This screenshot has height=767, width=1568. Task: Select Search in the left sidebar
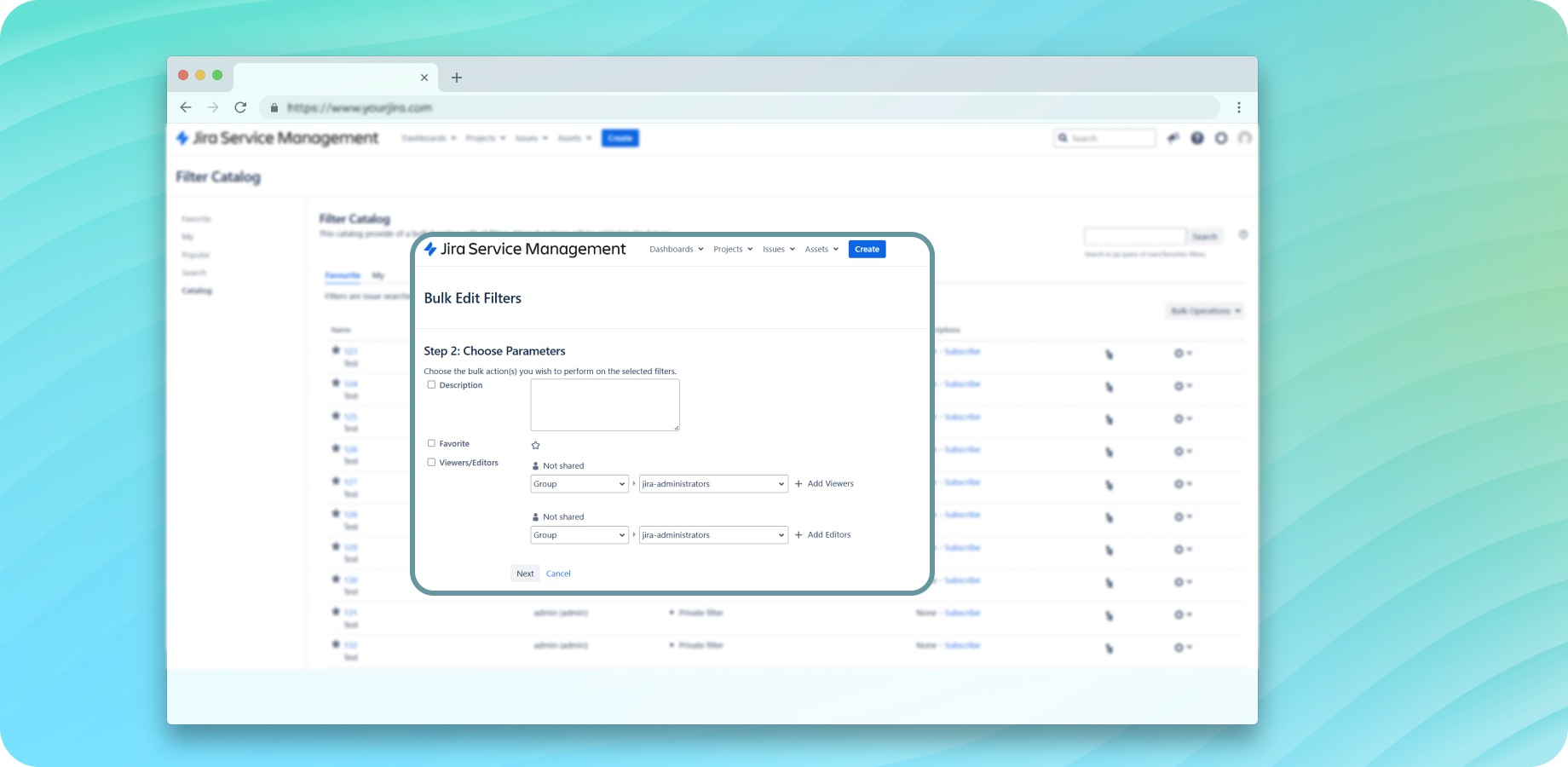(194, 273)
